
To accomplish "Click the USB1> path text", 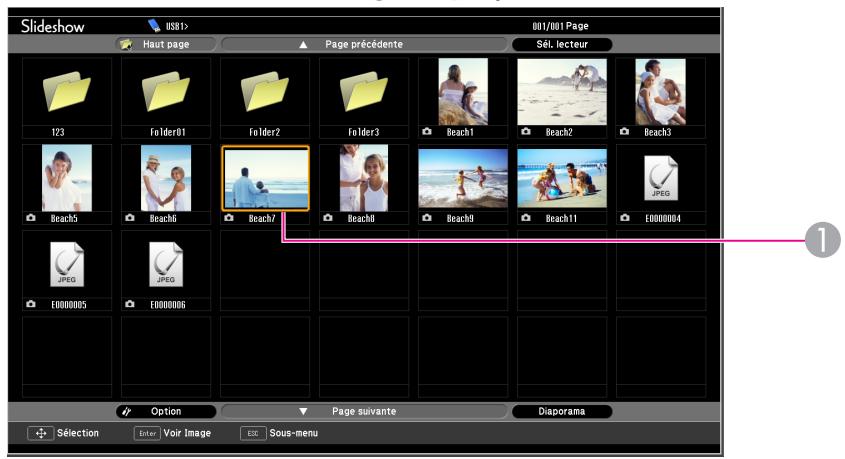I will [x=177, y=26].
